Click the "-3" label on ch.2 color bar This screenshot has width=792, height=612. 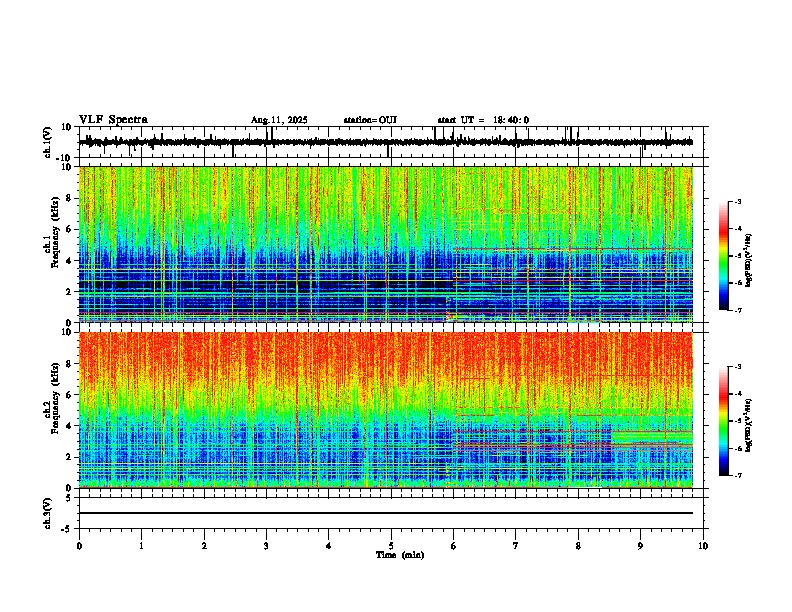click(737, 367)
